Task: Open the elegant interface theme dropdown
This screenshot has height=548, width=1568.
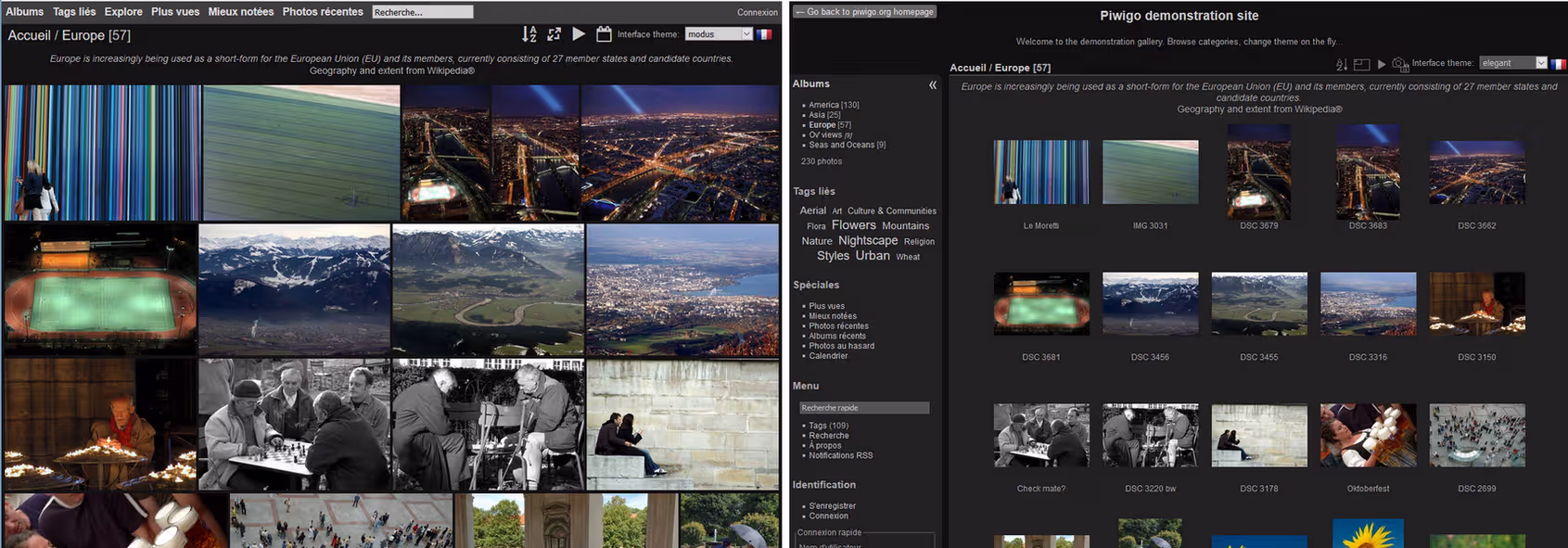Action: 1512,63
